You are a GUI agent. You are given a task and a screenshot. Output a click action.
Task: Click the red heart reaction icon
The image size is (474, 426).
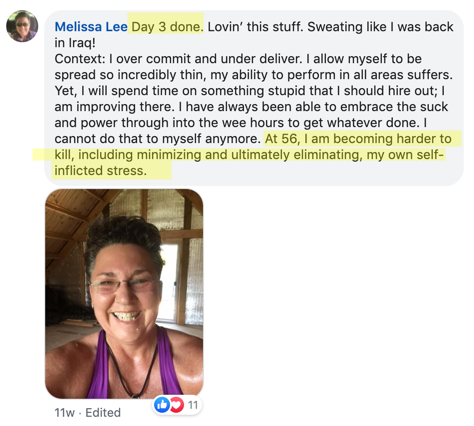click(176, 405)
